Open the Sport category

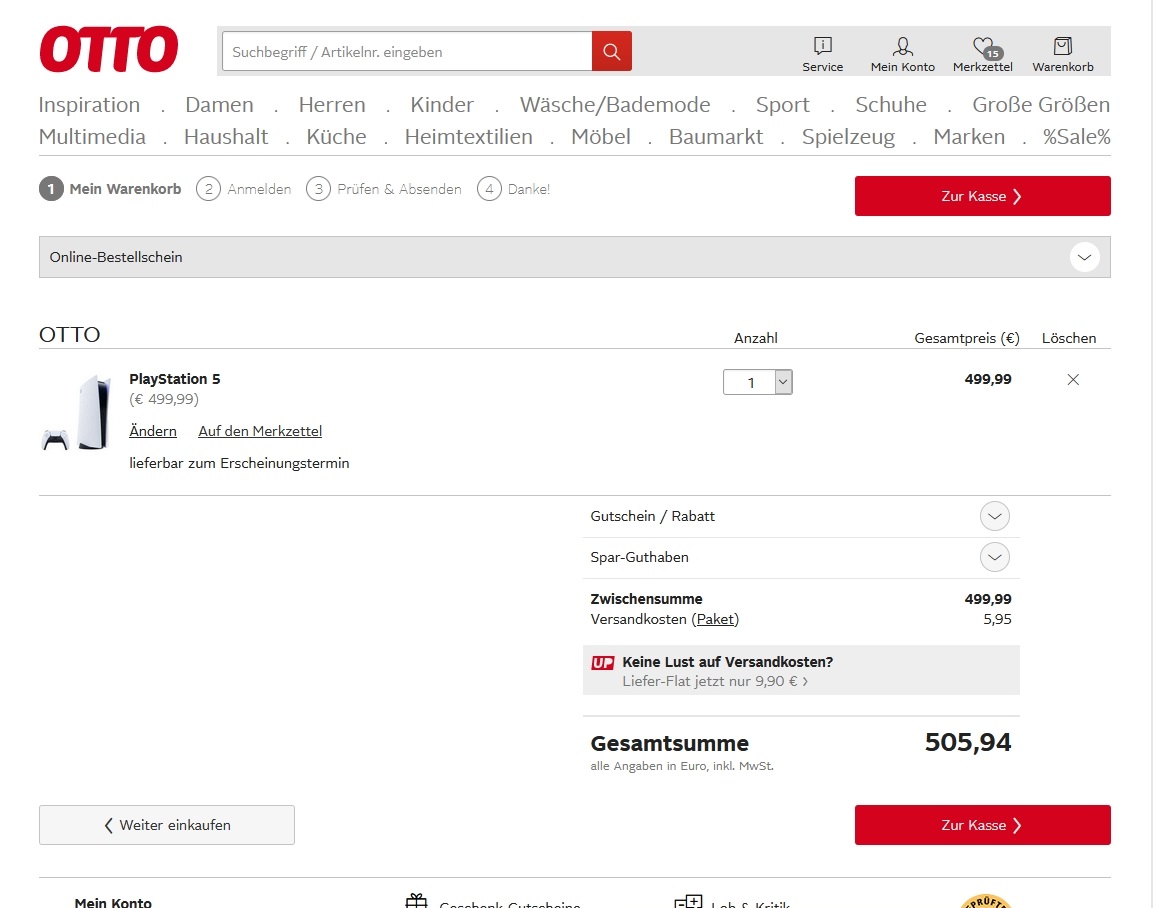coord(782,104)
